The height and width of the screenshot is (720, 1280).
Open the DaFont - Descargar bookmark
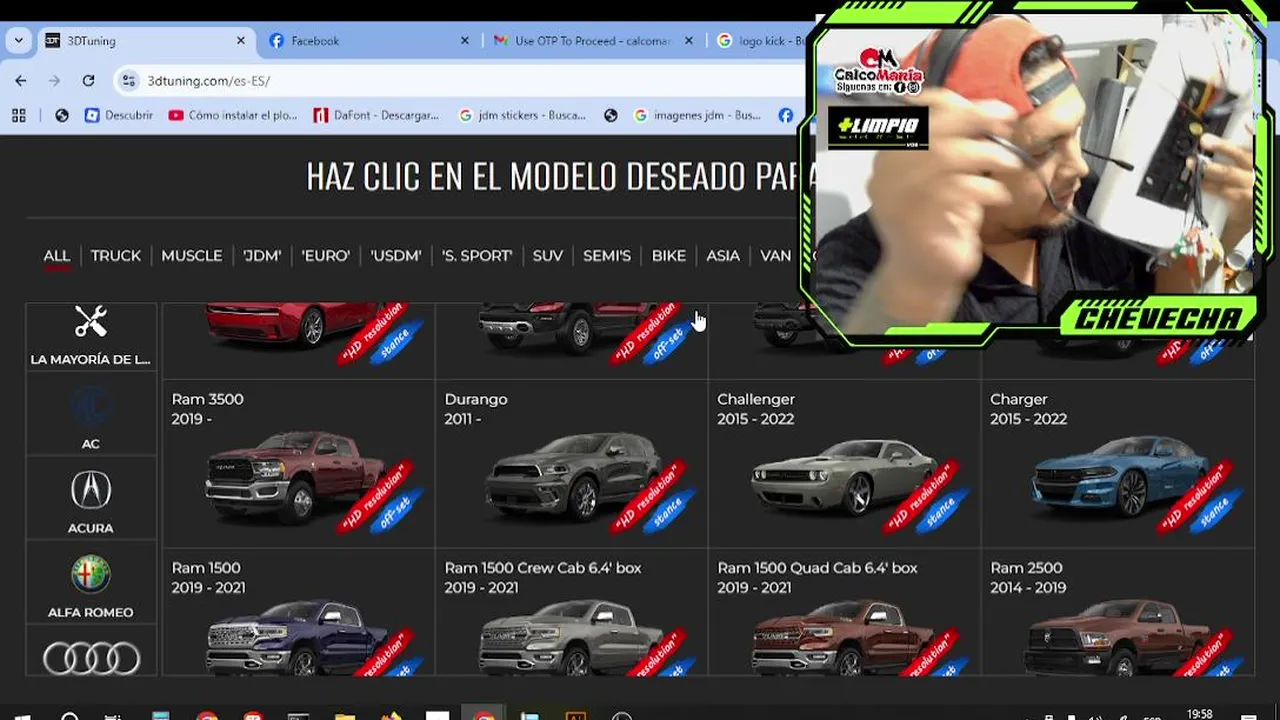[x=376, y=115]
